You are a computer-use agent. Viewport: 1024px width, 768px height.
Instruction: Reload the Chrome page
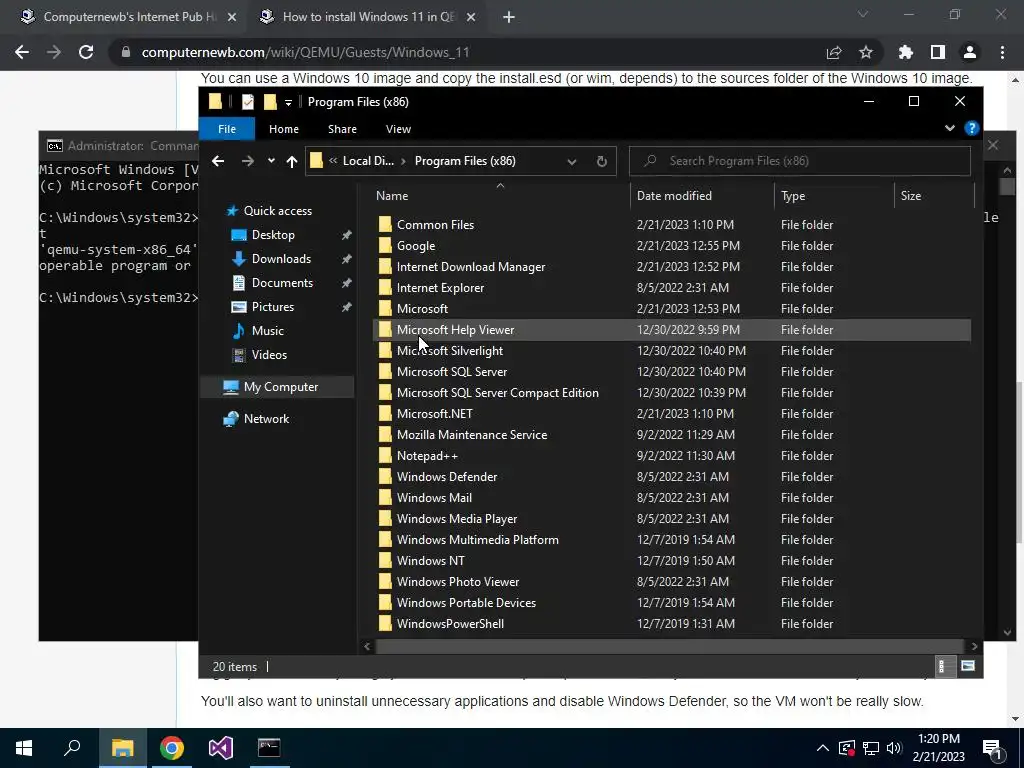pos(86,52)
